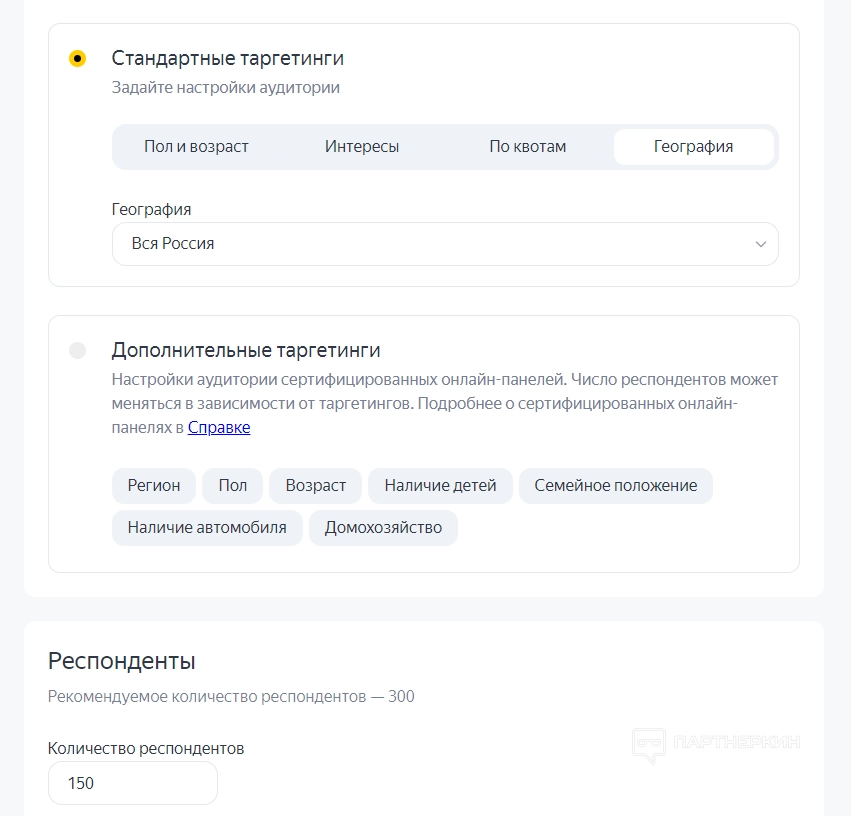Pick the Семейное положение chip
This screenshot has height=816, width=851.
coord(616,486)
